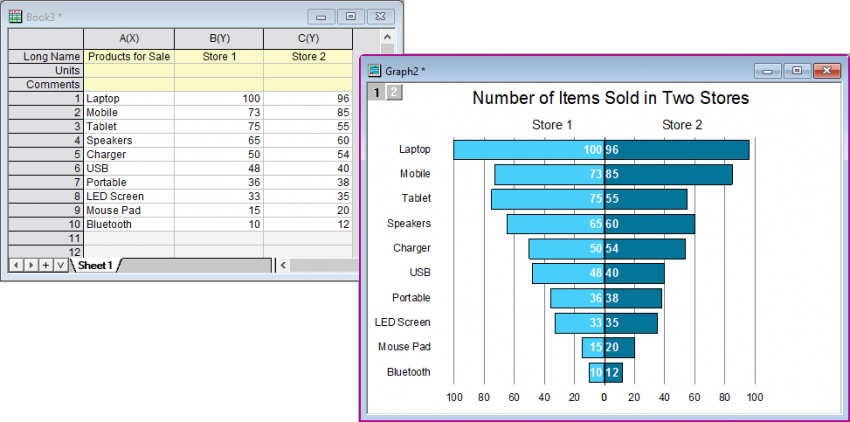Minimize the Book3 window

pos(321,17)
